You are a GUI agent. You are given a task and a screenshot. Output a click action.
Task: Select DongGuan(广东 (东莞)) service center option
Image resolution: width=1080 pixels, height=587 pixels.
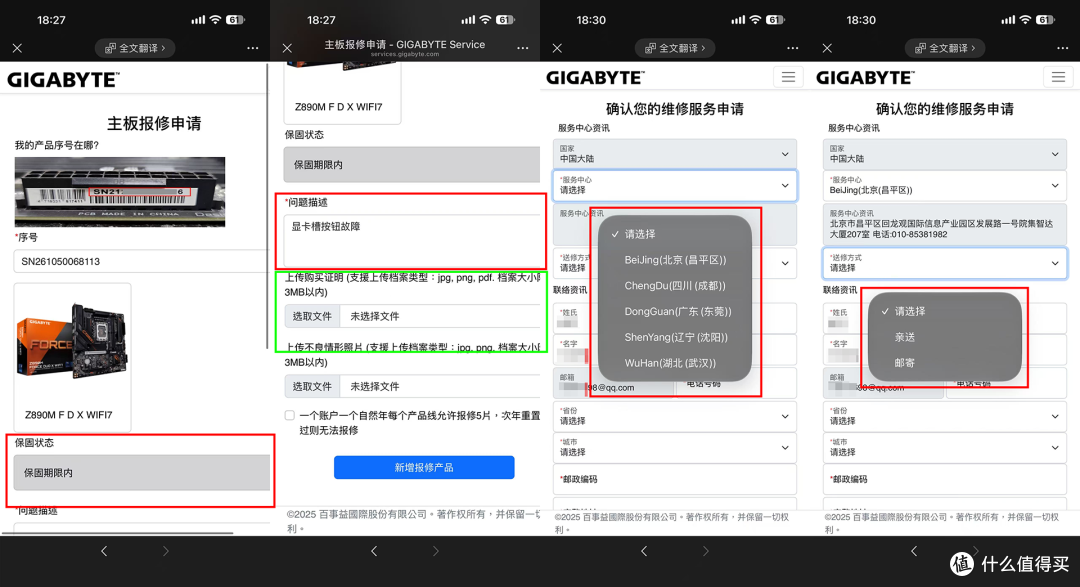tap(675, 311)
